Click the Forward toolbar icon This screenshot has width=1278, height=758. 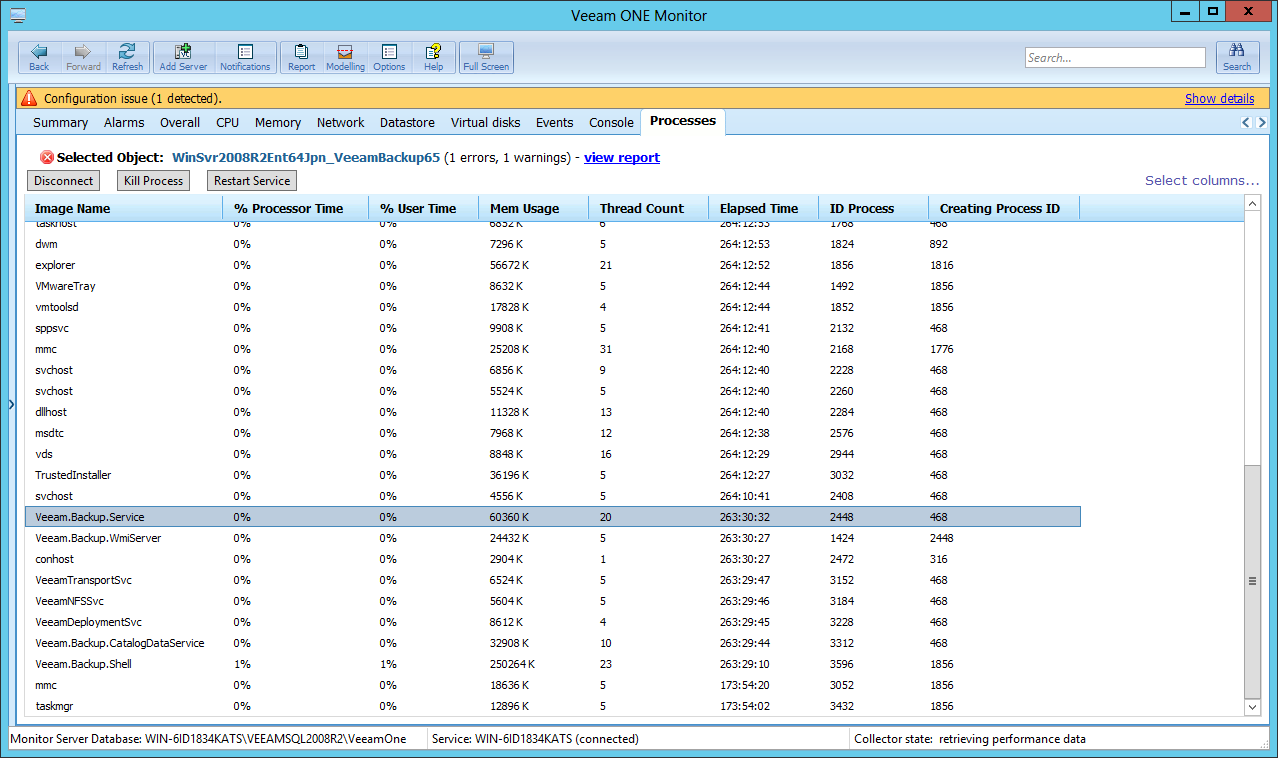pos(83,57)
